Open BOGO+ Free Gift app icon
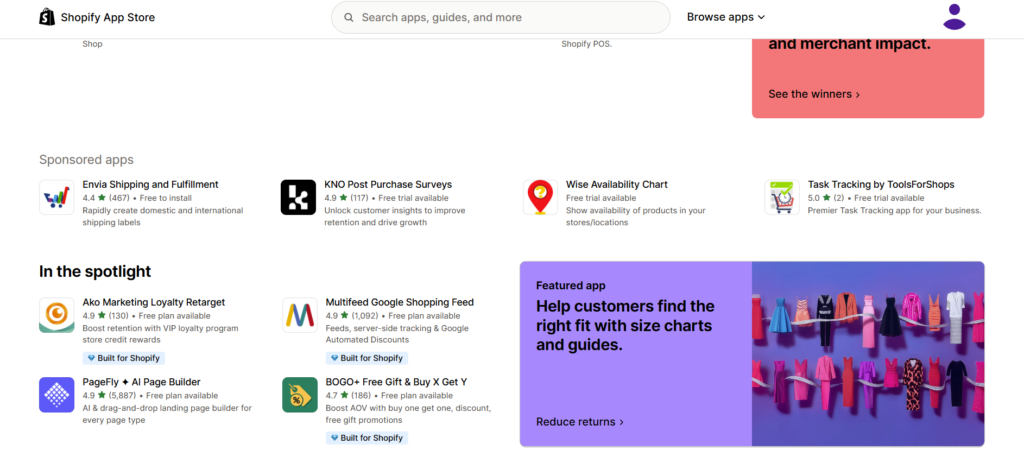 tap(300, 394)
